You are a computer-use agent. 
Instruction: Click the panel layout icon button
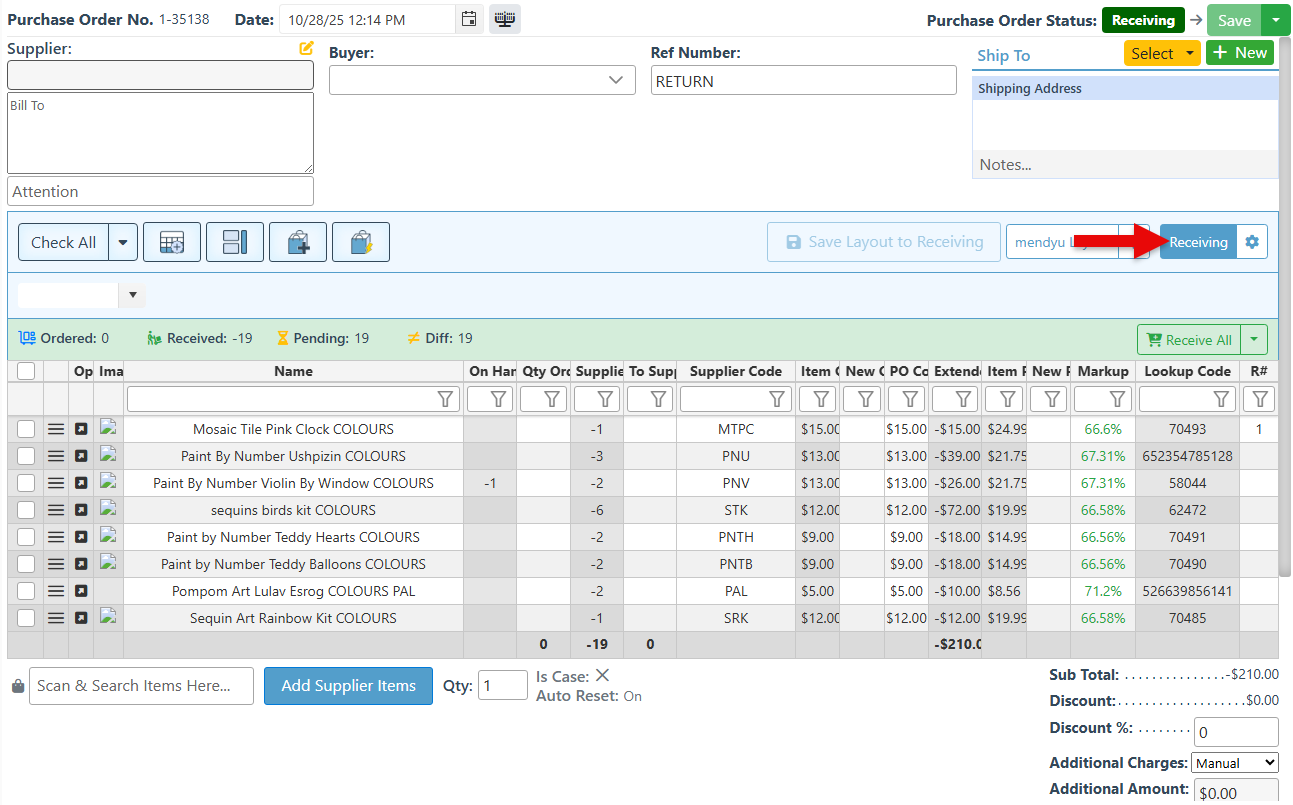235,242
